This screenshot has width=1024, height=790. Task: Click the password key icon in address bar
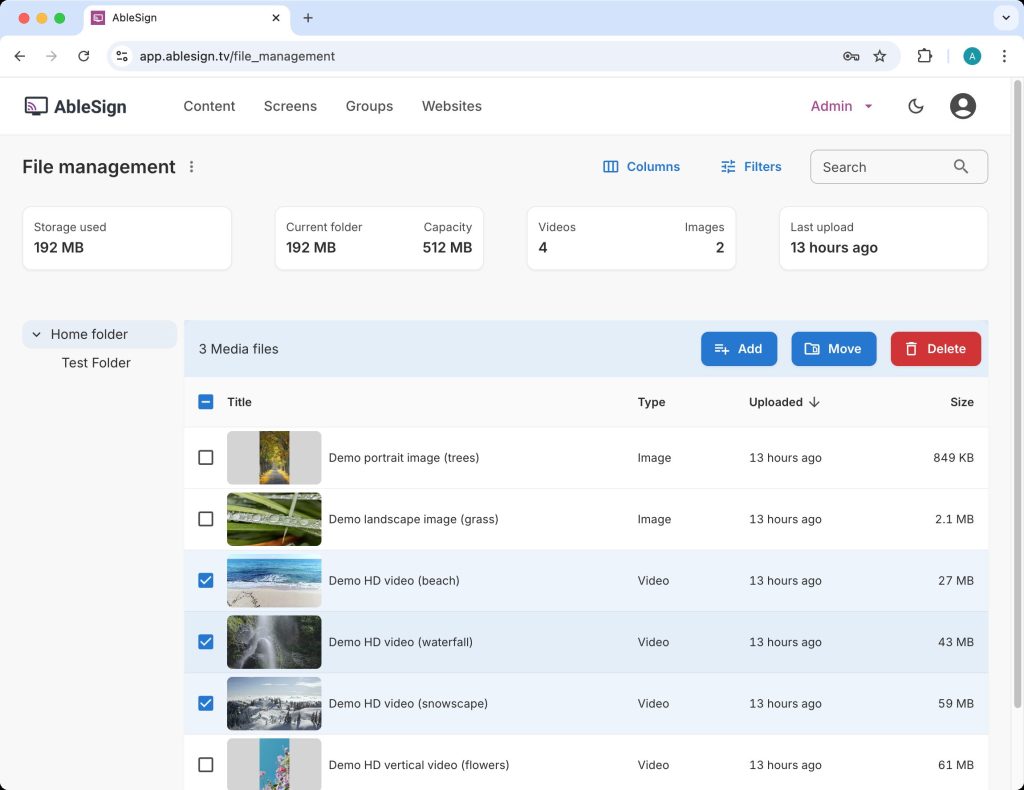click(x=850, y=56)
